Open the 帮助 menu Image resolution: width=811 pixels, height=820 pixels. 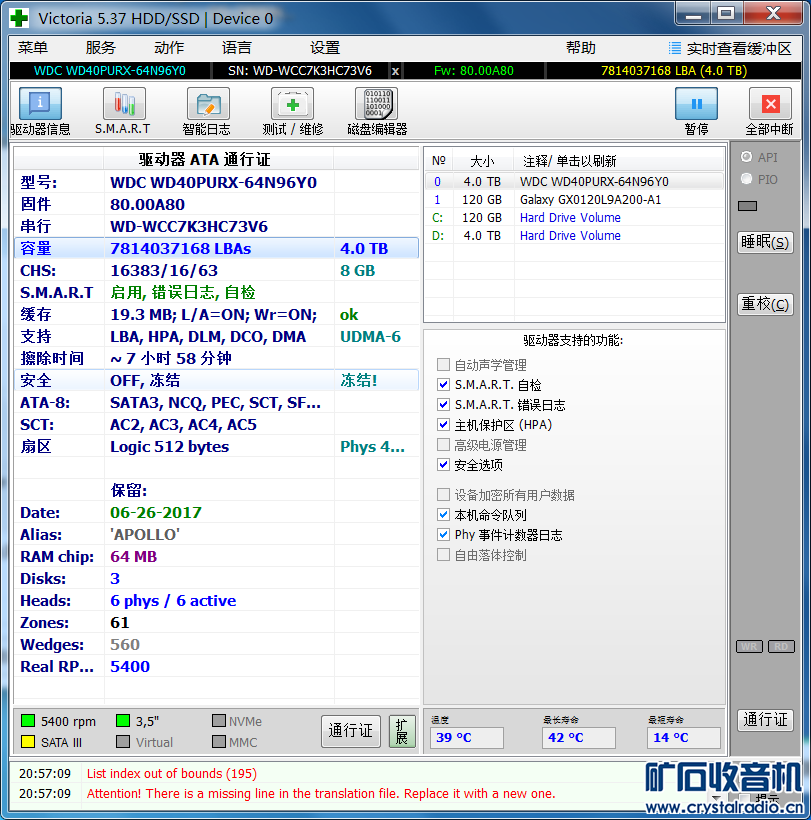580,48
